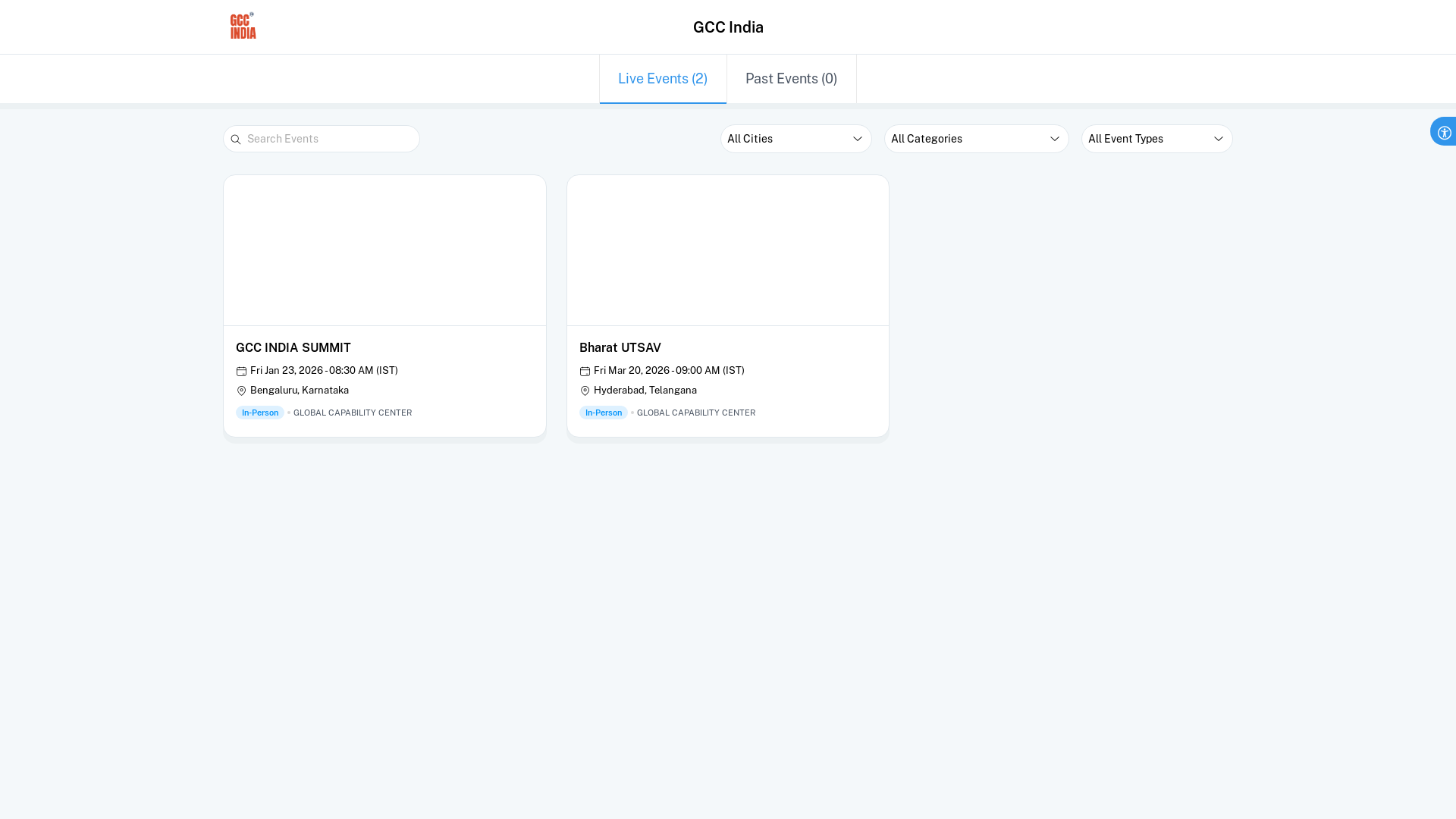Image resolution: width=1456 pixels, height=819 pixels.
Task: Click the All Cities chevron arrow
Action: tap(858, 139)
